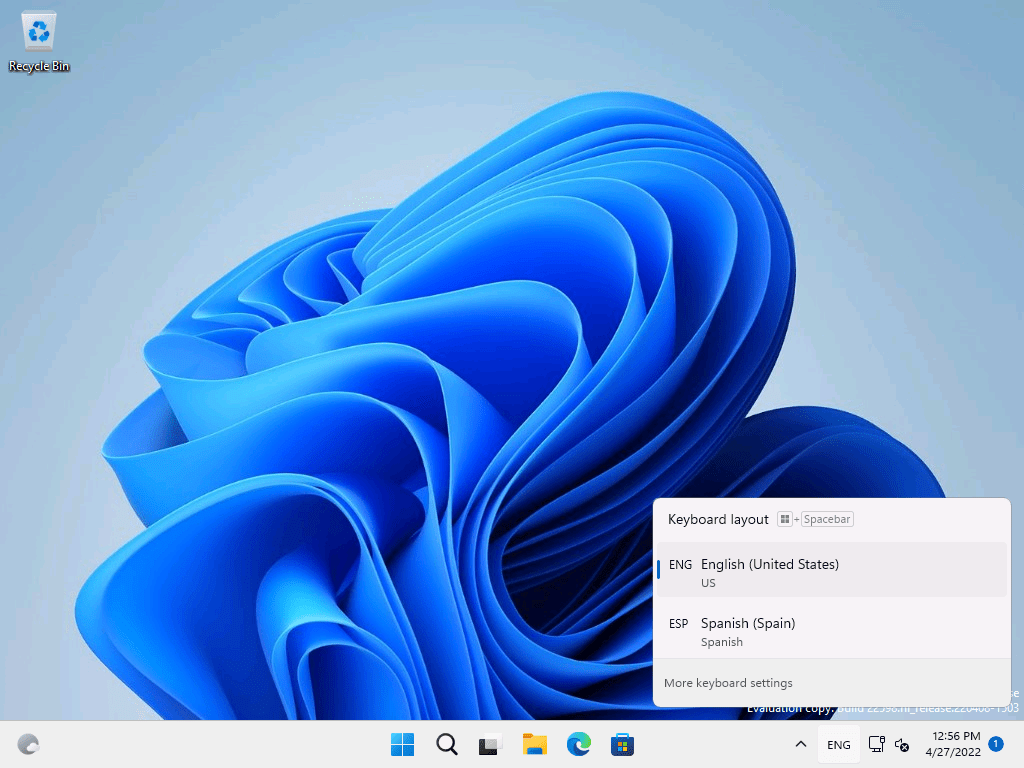Click the ENG language indicator on the taskbar
This screenshot has height=768, width=1024.
[838, 744]
